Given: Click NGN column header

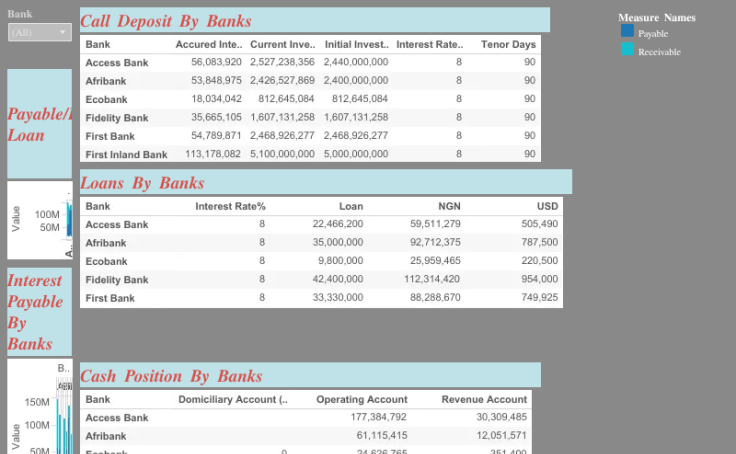Looking at the screenshot, I should pos(449,207).
